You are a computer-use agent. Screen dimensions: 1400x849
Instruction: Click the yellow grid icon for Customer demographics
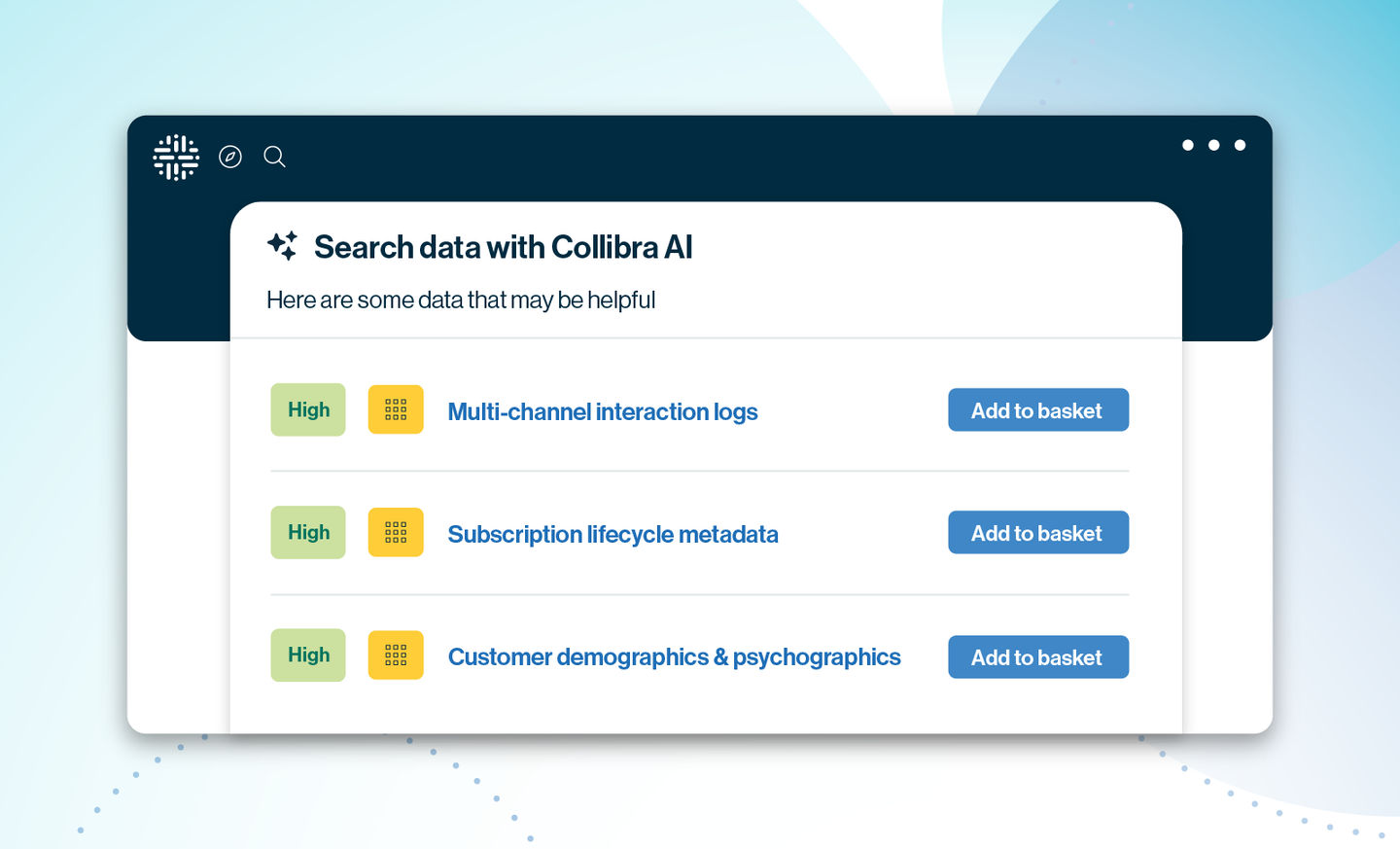tap(396, 654)
